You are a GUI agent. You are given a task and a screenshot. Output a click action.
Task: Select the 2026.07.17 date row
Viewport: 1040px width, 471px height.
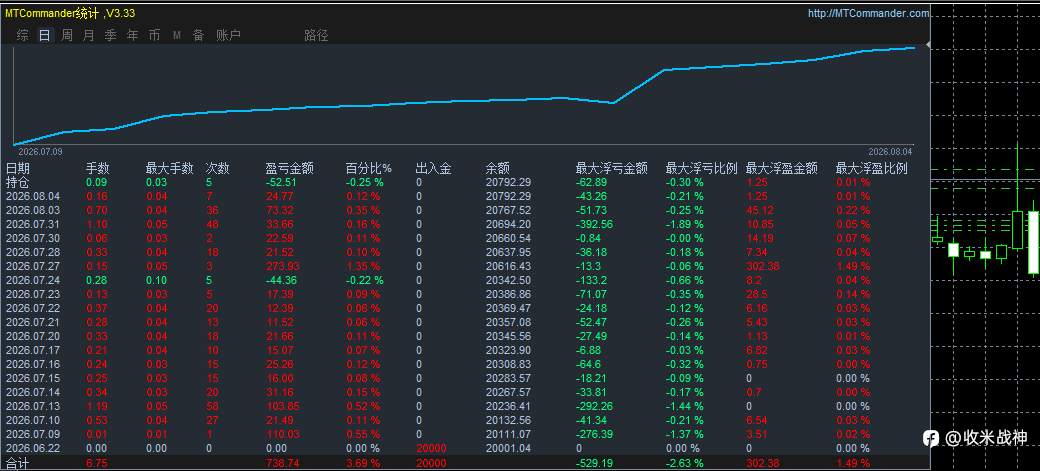coord(32,350)
